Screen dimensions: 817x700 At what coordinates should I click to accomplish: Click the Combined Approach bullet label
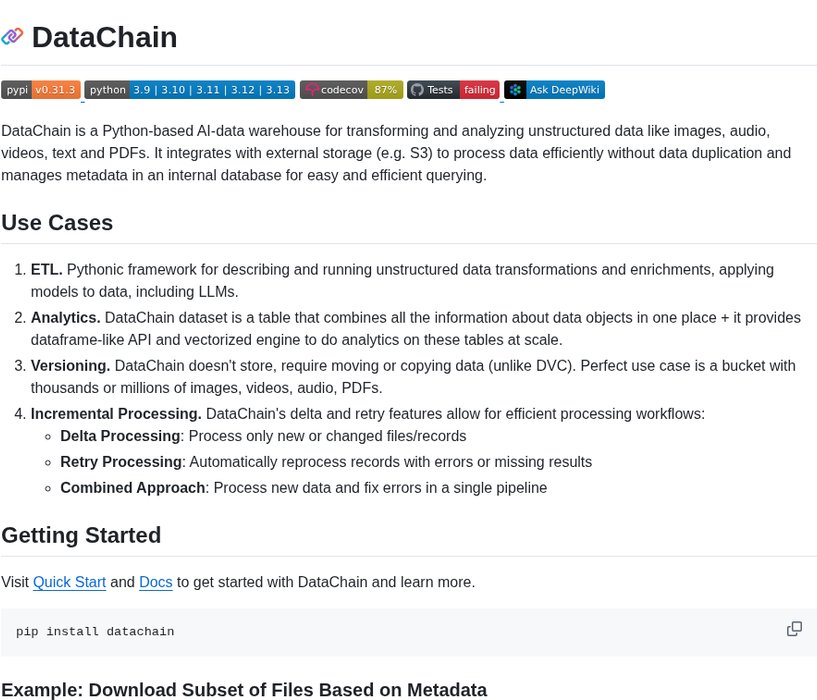point(132,488)
